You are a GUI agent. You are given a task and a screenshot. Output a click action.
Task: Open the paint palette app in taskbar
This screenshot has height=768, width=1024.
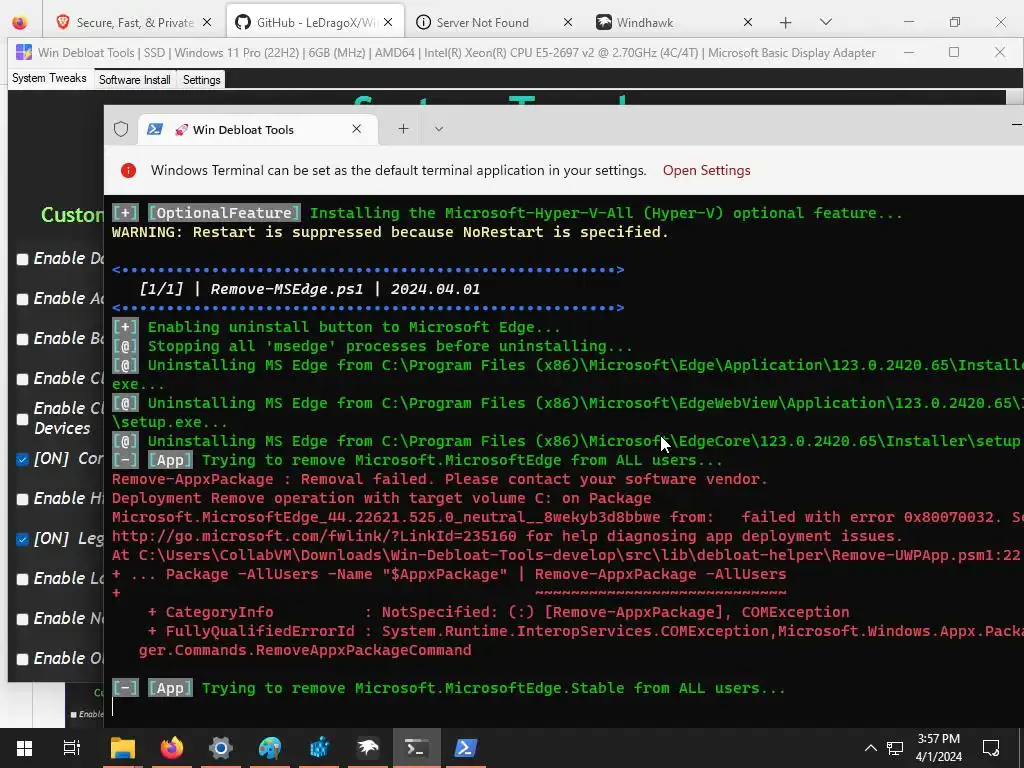pyautogui.click(x=270, y=748)
